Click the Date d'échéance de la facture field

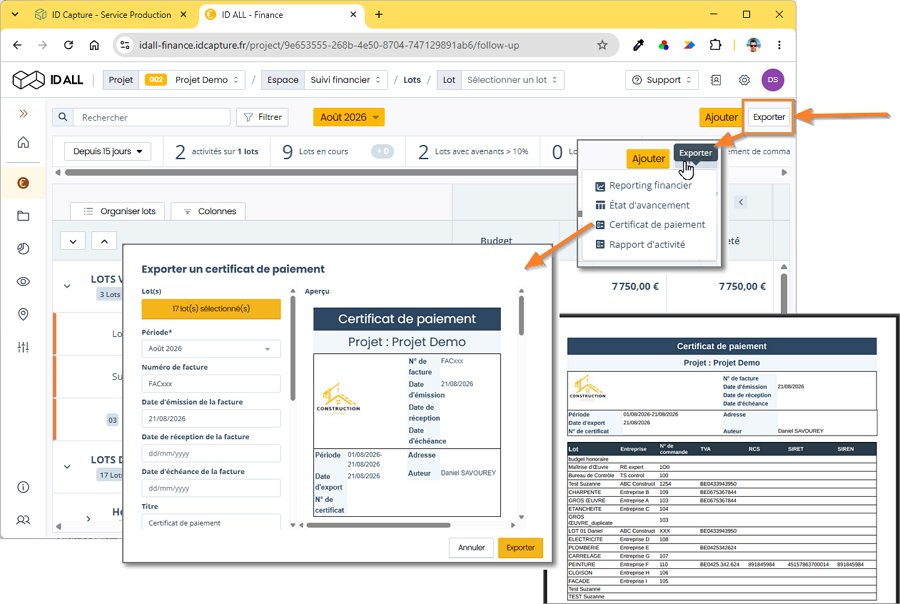(x=211, y=489)
